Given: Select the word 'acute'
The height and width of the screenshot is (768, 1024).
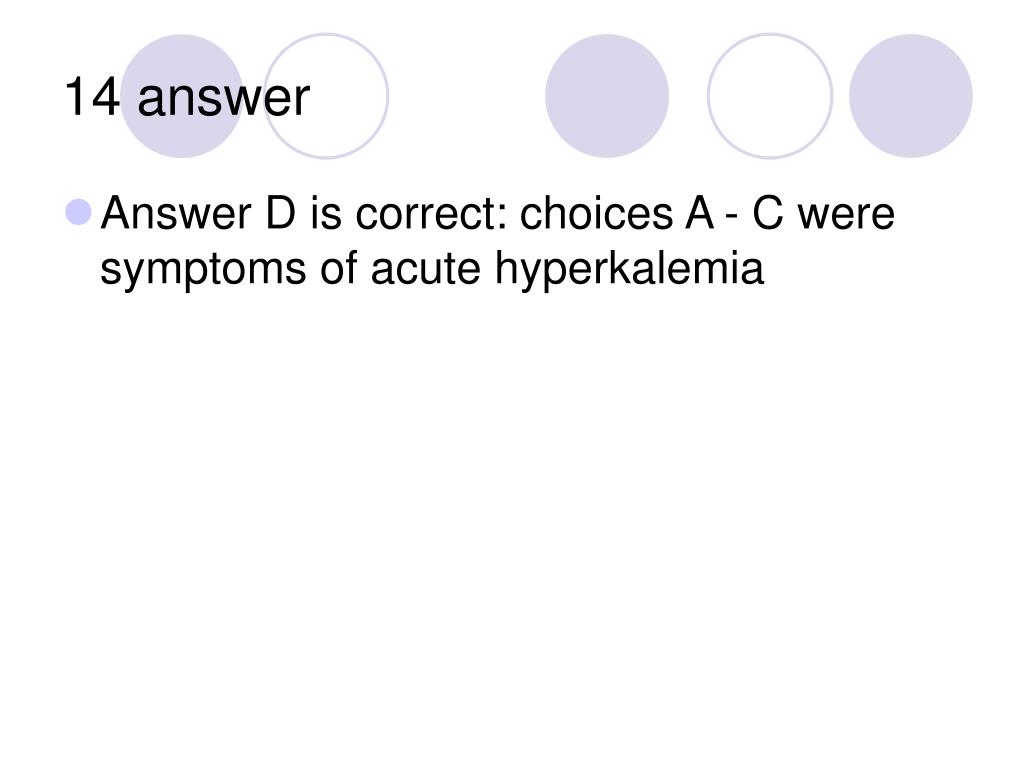Looking at the screenshot, I should coord(426,270).
